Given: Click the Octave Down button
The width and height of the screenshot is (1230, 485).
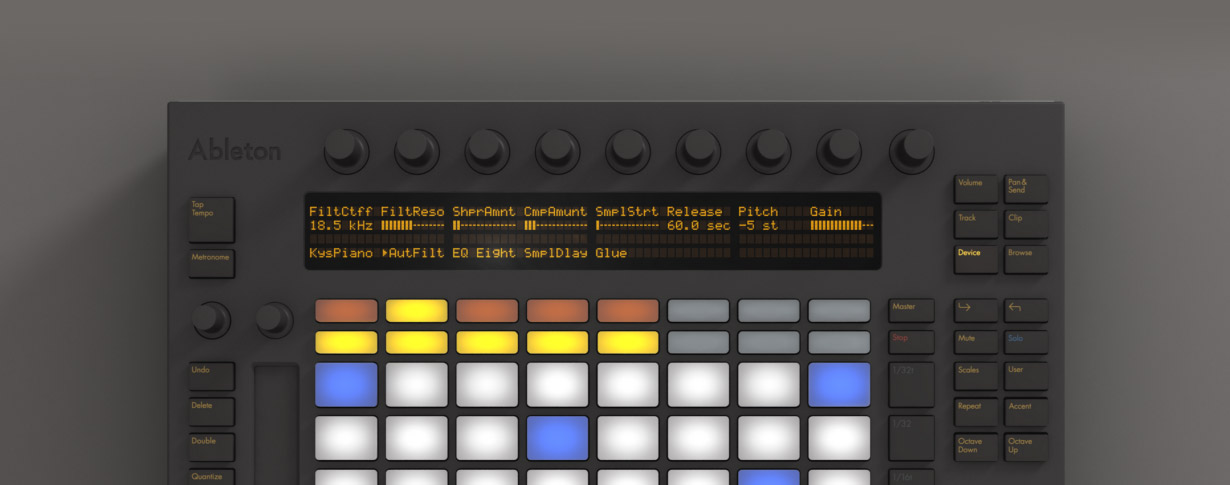Looking at the screenshot, I should pyautogui.click(x=976, y=447).
